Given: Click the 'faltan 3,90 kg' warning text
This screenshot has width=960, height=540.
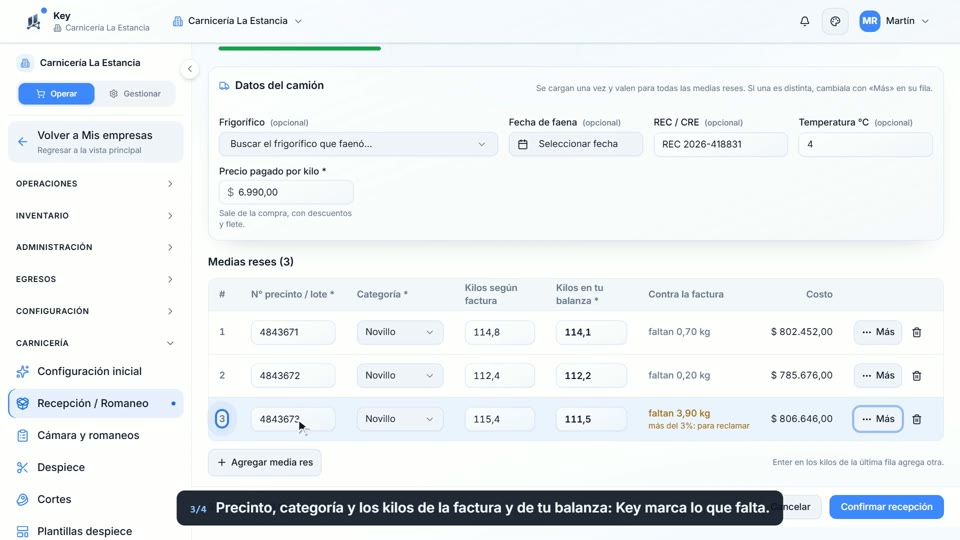Looking at the screenshot, I should pos(679,413).
